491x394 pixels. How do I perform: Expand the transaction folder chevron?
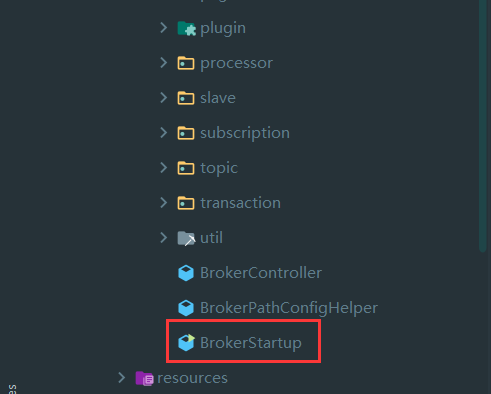[x=163, y=203]
